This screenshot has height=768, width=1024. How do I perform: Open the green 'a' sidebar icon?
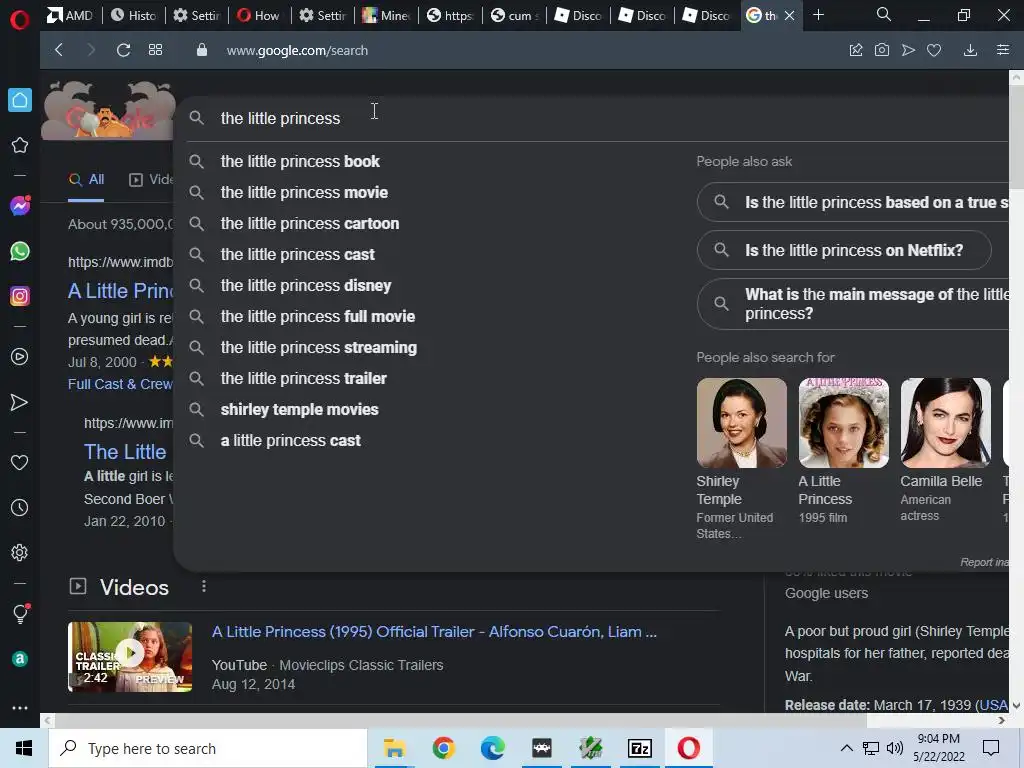(x=20, y=659)
